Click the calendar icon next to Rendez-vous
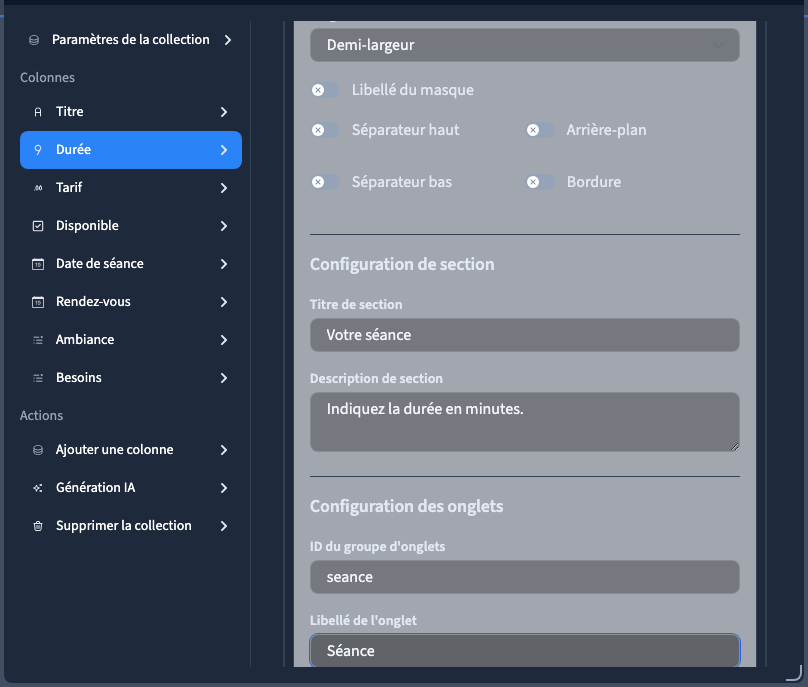This screenshot has height=687, width=808. tap(38, 302)
